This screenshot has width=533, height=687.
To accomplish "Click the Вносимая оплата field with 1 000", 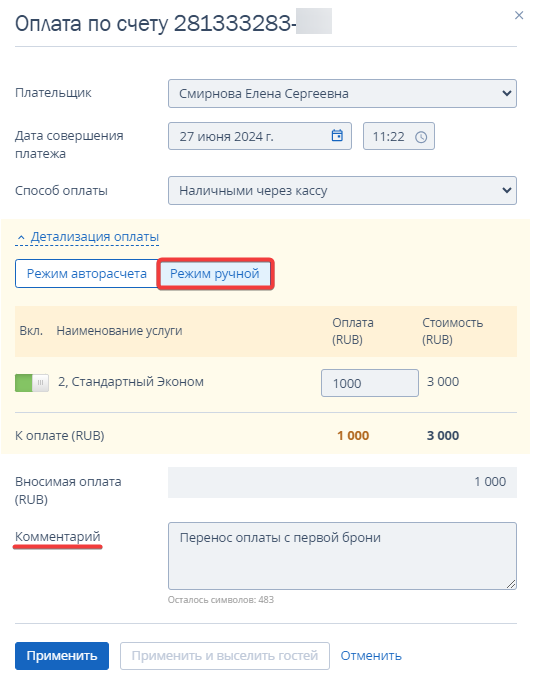I will click(342, 482).
